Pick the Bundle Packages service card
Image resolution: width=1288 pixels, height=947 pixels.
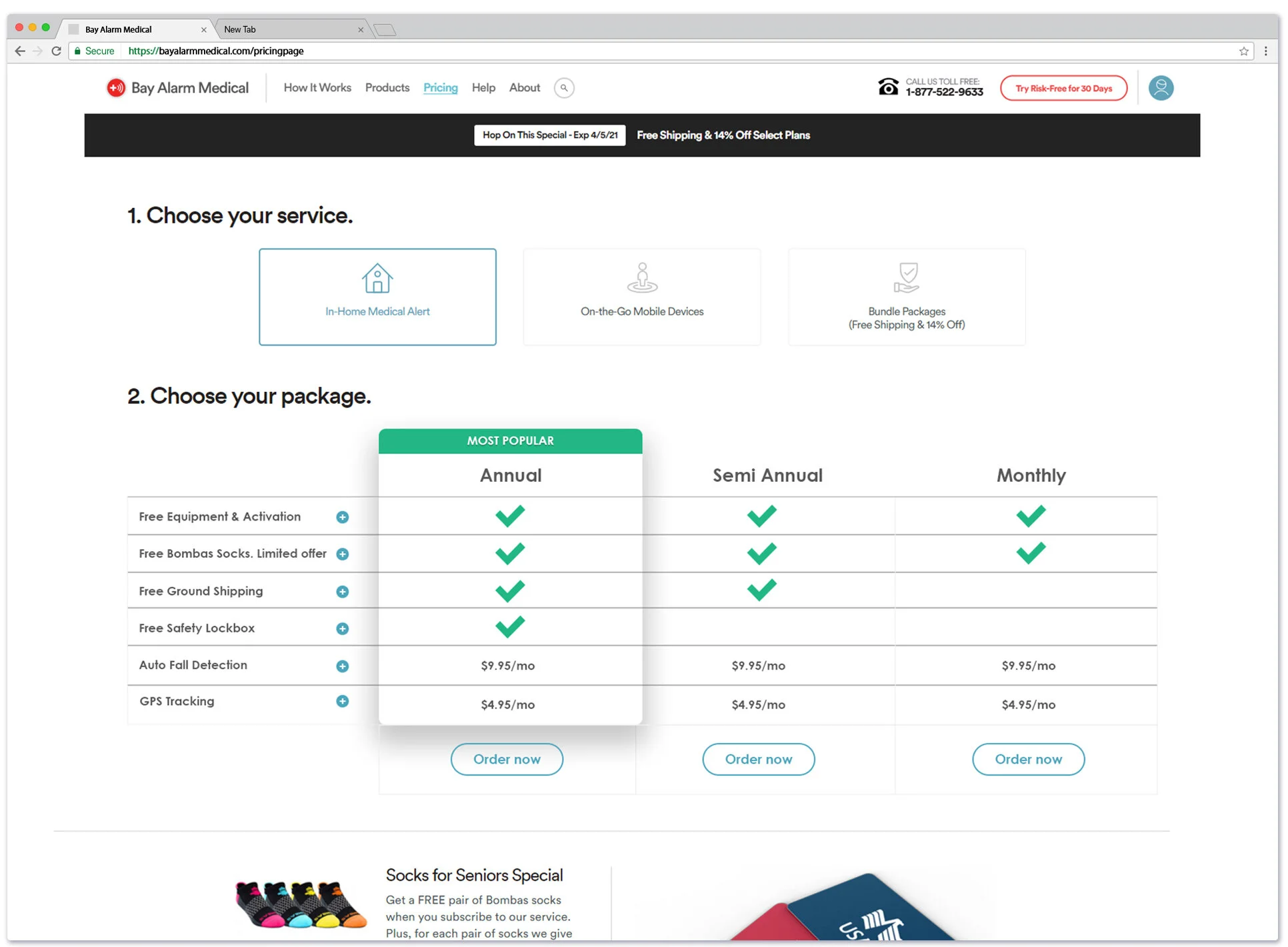(906, 297)
